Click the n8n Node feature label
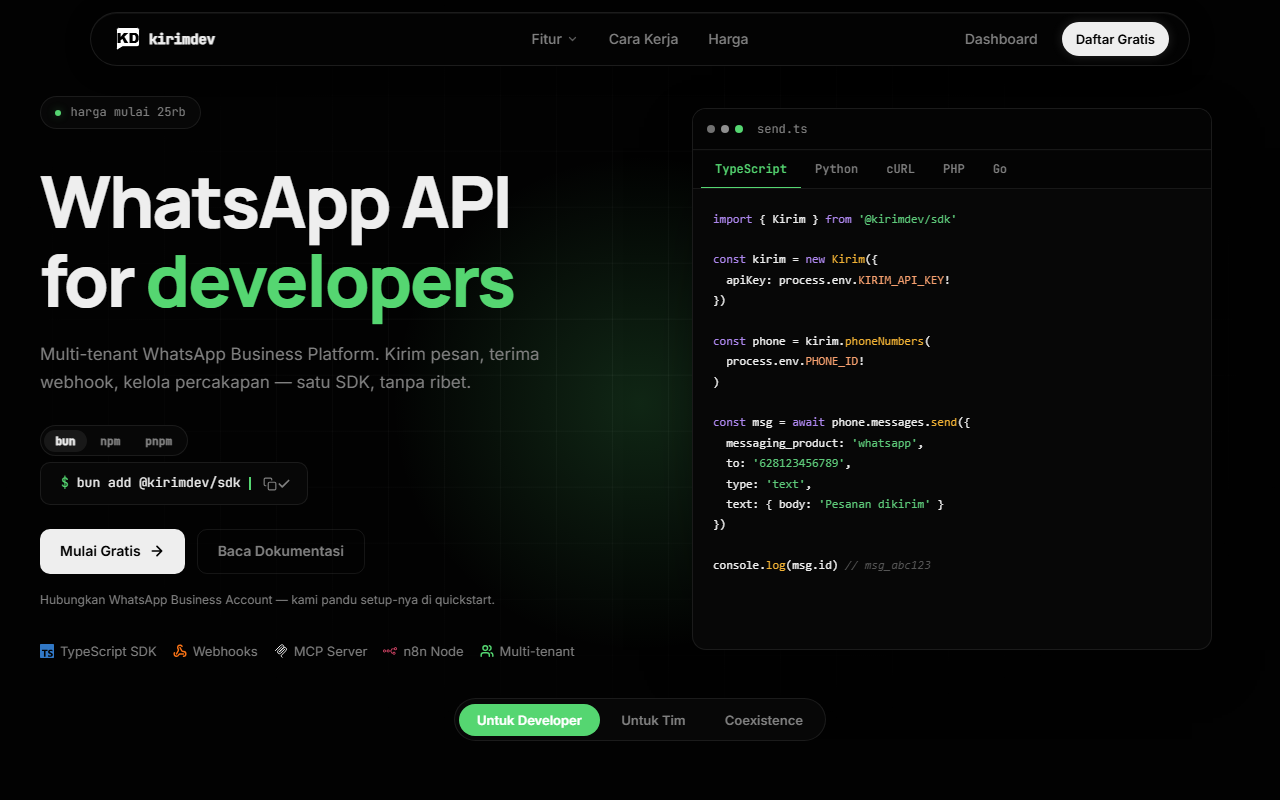Image resolution: width=1280 pixels, height=800 pixels. point(433,651)
